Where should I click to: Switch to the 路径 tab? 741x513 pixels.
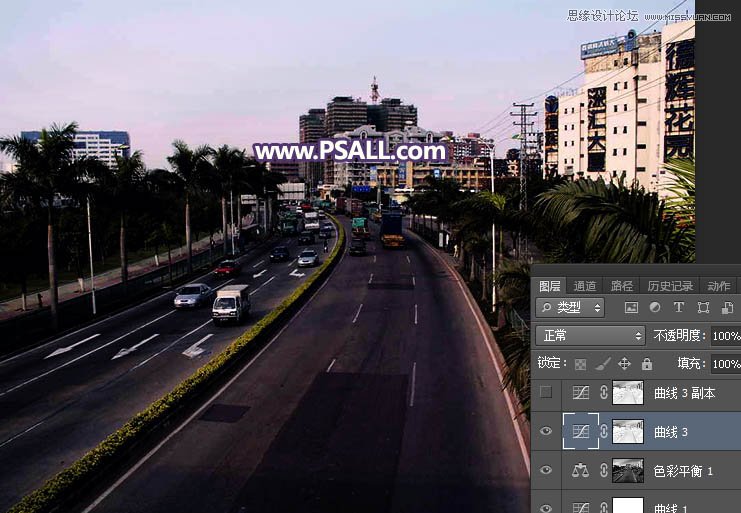(x=621, y=286)
